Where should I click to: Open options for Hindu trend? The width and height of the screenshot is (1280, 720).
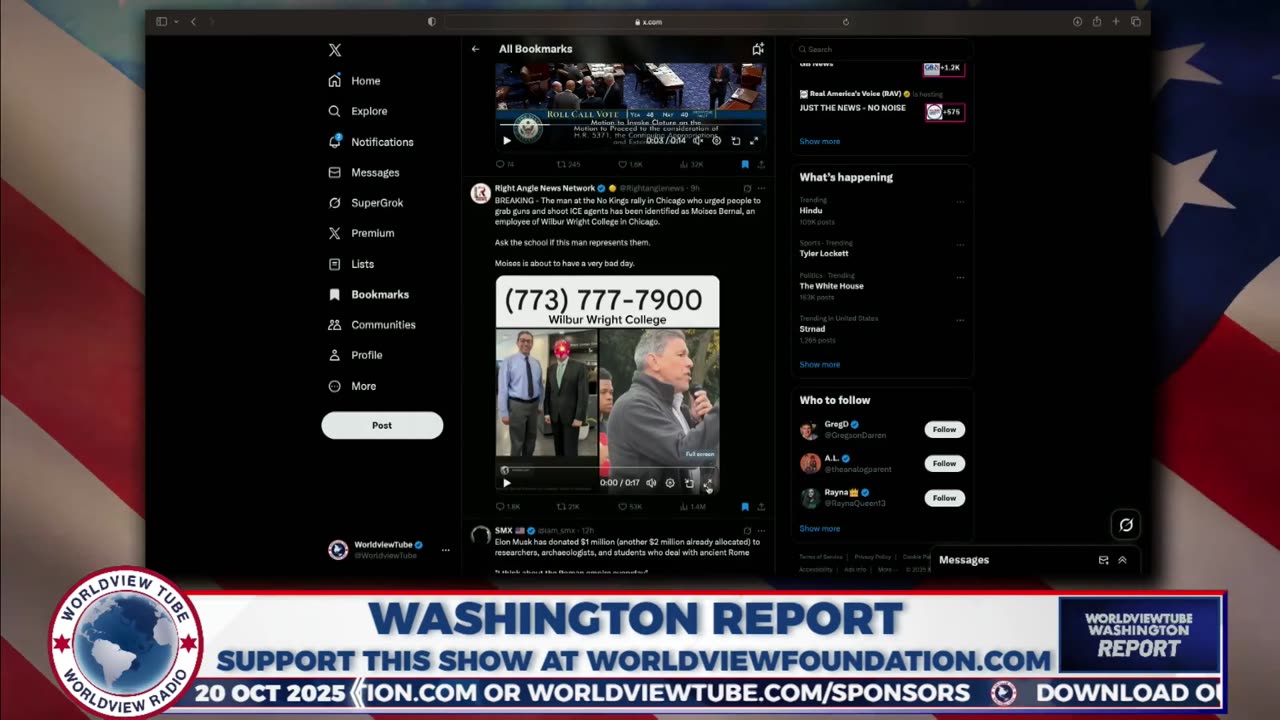[x=961, y=202]
